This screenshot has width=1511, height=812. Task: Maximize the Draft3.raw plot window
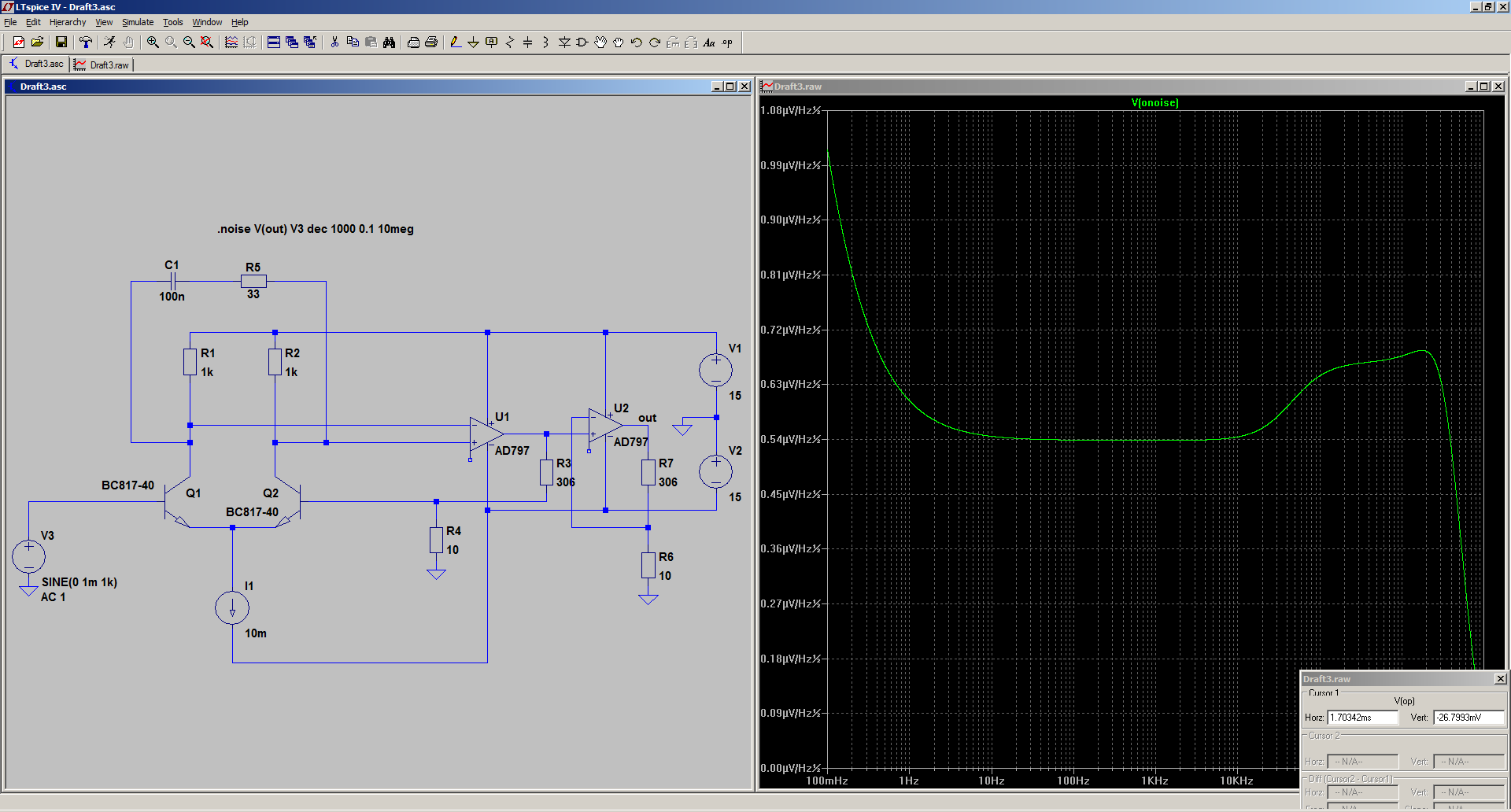[x=1483, y=87]
